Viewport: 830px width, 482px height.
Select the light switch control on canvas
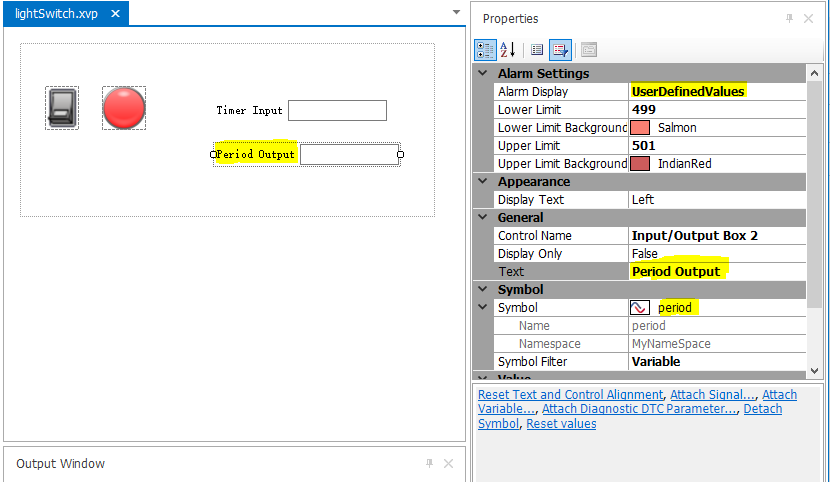(62, 108)
